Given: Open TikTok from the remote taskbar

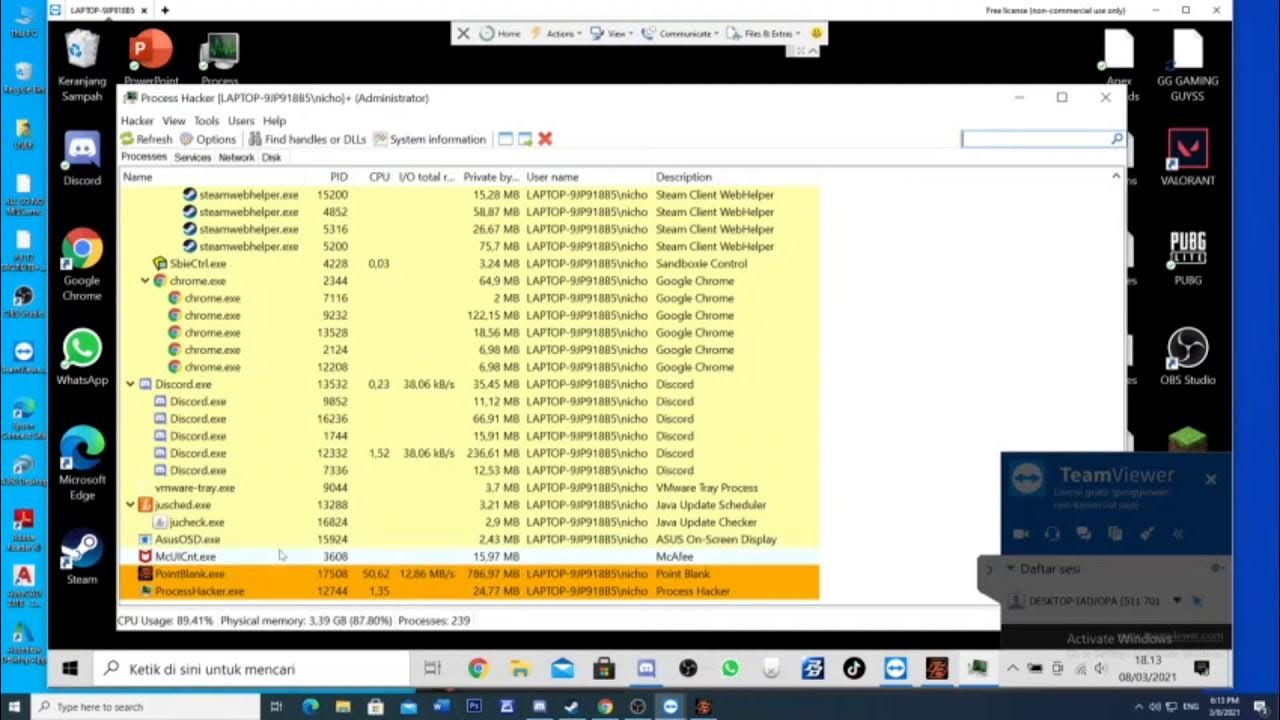Looking at the screenshot, I should pyautogui.click(x=854, y=669).
